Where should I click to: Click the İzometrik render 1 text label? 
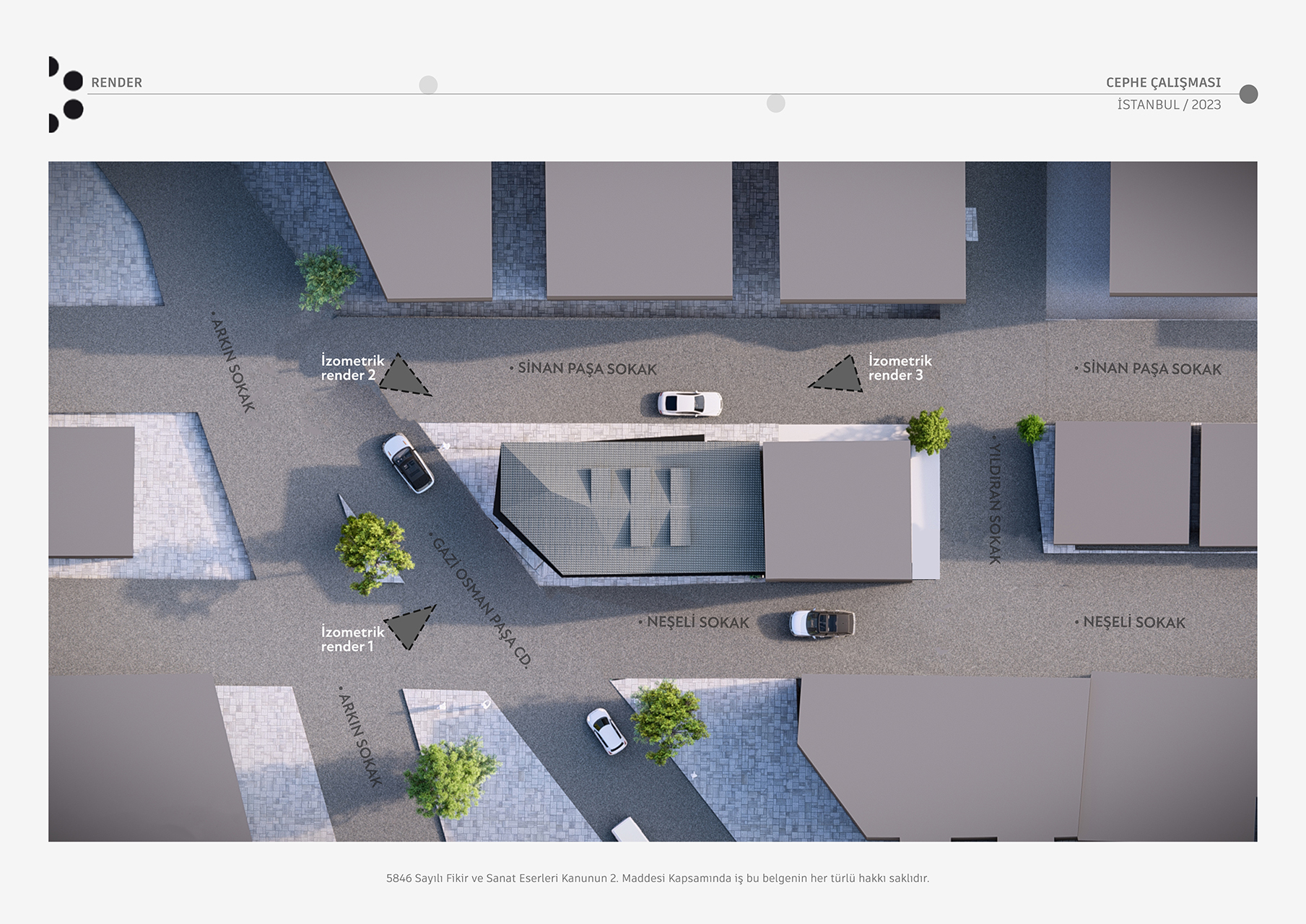pos(352,639)
